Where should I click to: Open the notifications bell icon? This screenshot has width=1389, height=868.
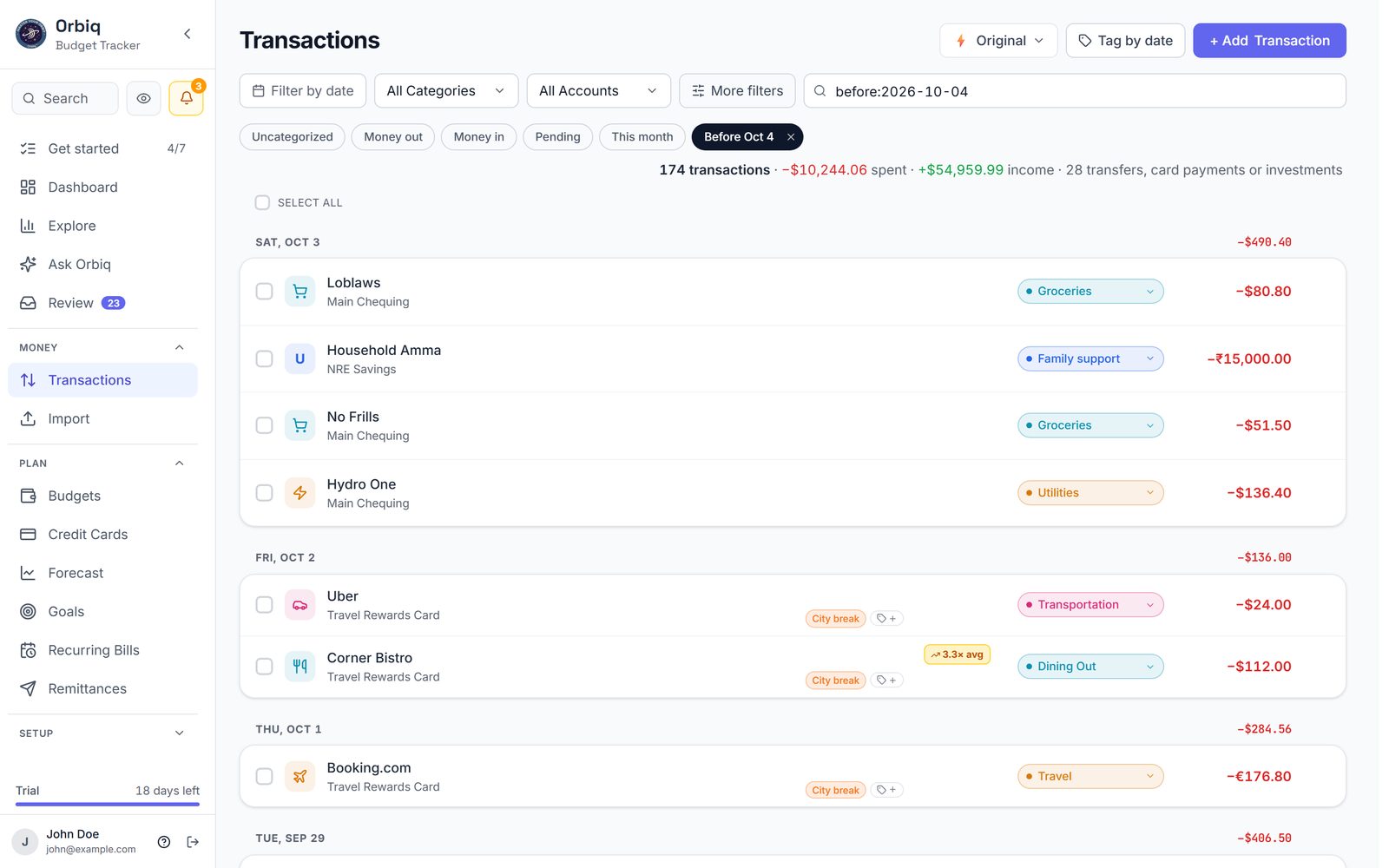click(x=186, y=98)
